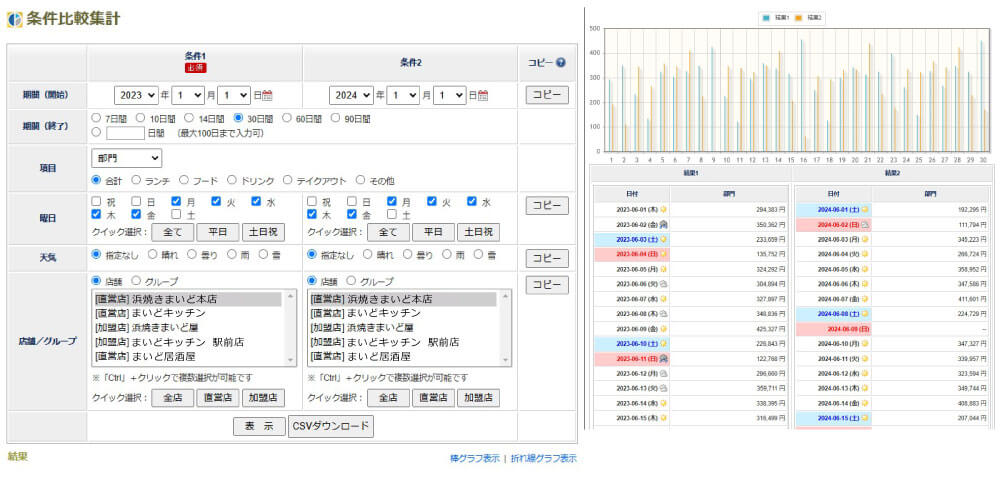The image size is (1000, 480).
Task: Click cloudy icon in 2023-06-08 (木) row
Action: click(x=663, y=314)
